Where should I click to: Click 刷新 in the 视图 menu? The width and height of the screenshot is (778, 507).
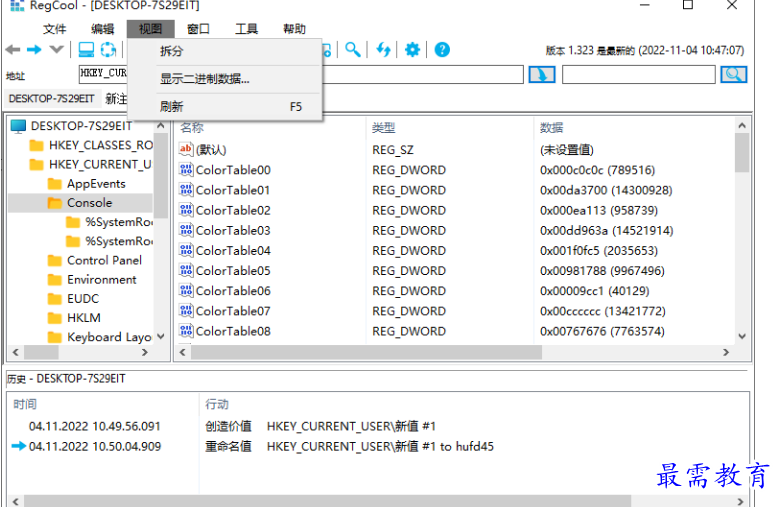[172, 106]
